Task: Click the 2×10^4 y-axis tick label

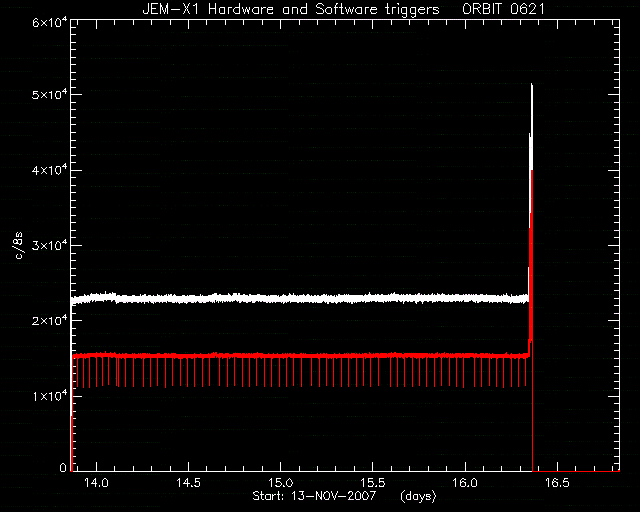Action: click(50, 321)
